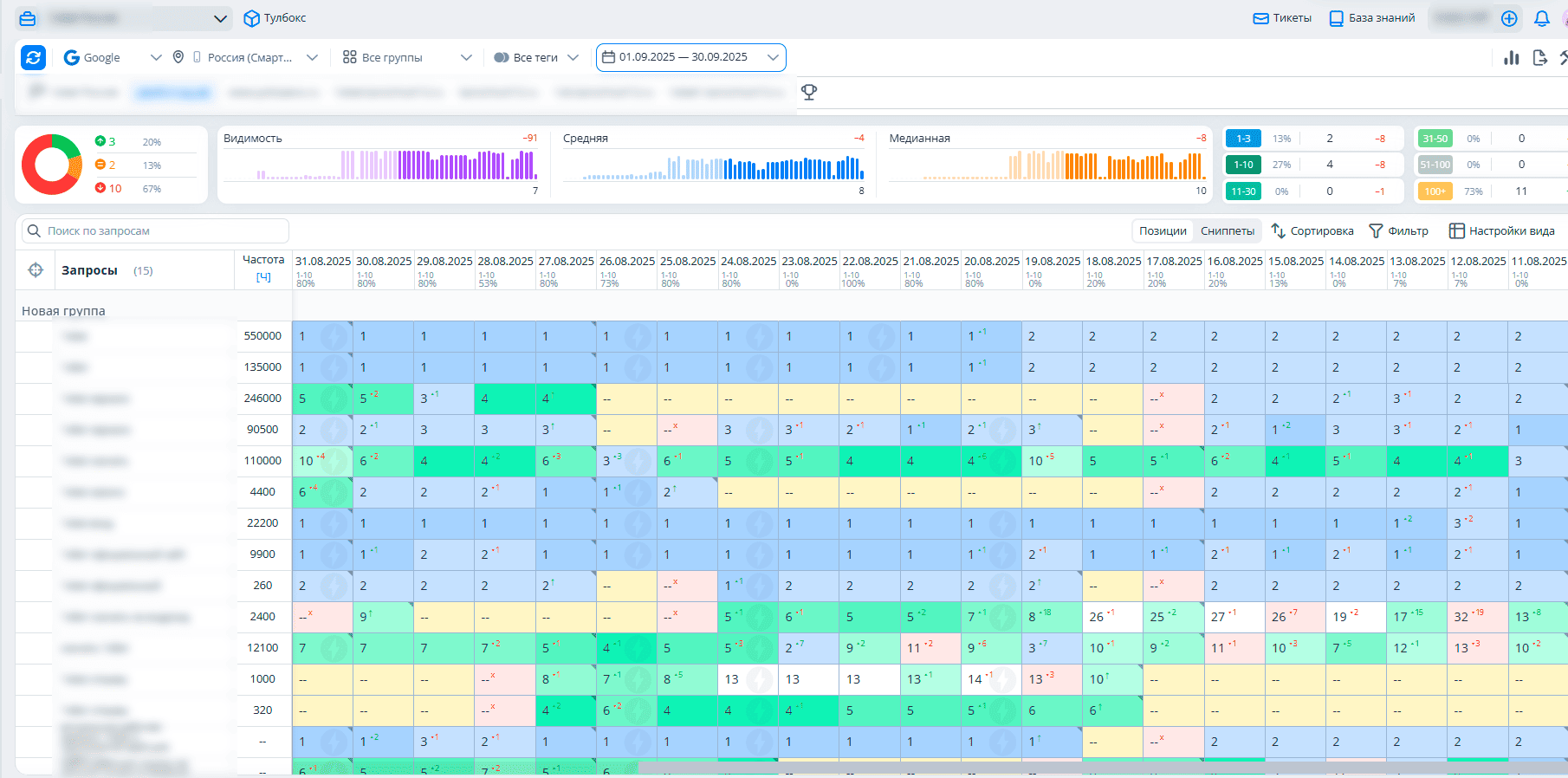Click the trophy icon

tap(809, 92)
